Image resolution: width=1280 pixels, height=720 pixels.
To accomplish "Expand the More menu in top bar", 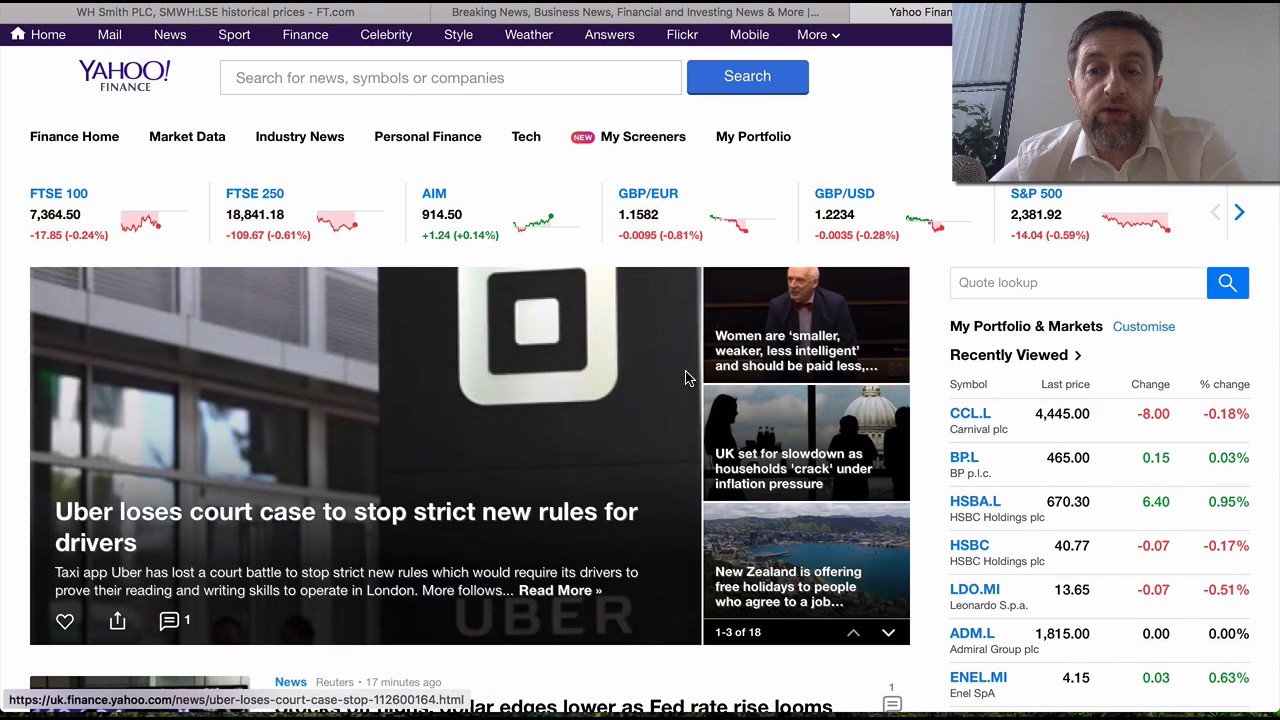I will pos(818,35).
